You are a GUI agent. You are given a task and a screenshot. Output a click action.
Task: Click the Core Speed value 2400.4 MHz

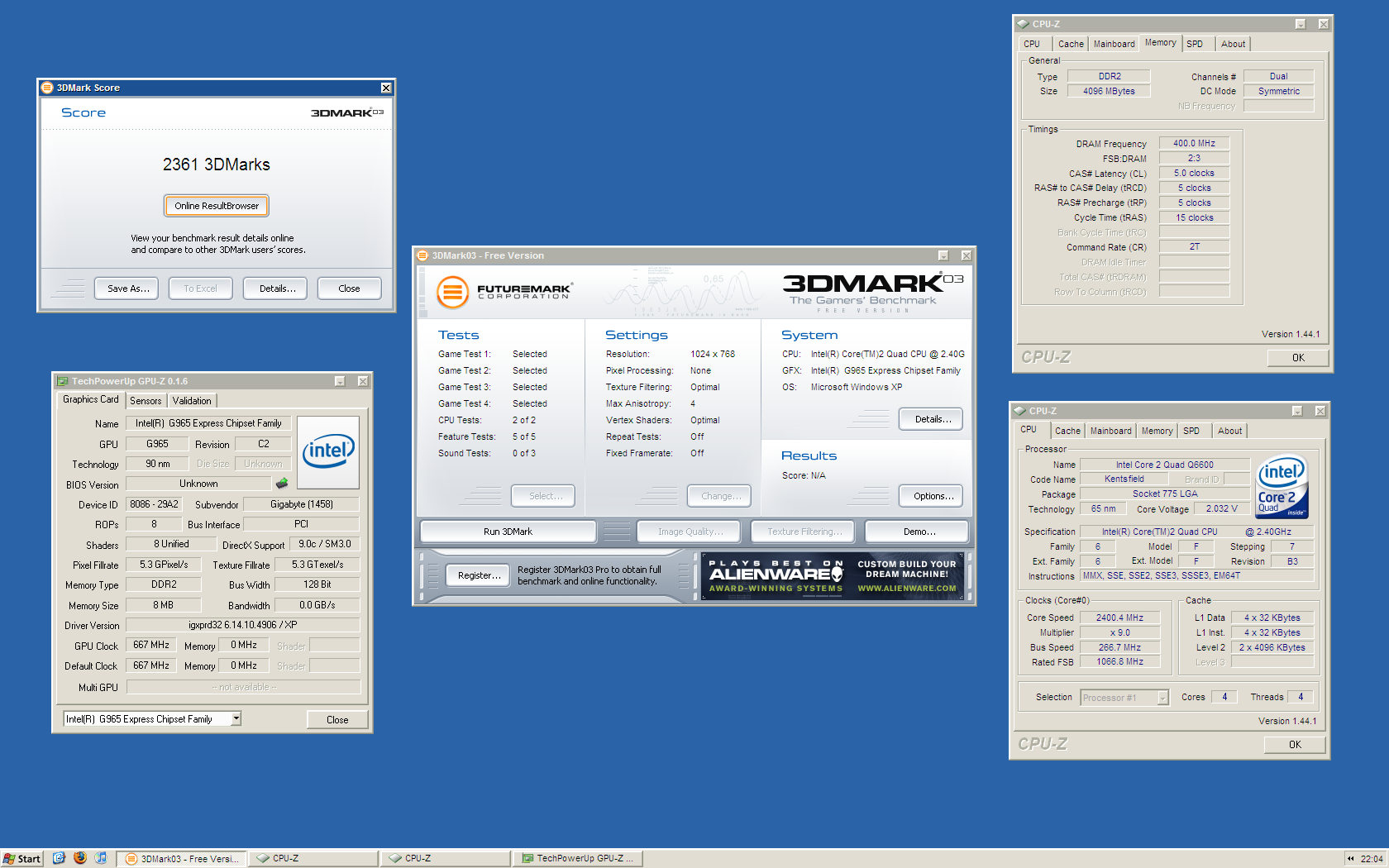[x=1119, y=618]
